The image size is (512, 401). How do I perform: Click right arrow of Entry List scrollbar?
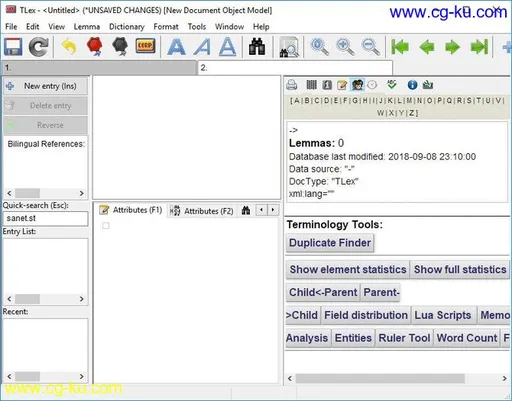81,299
